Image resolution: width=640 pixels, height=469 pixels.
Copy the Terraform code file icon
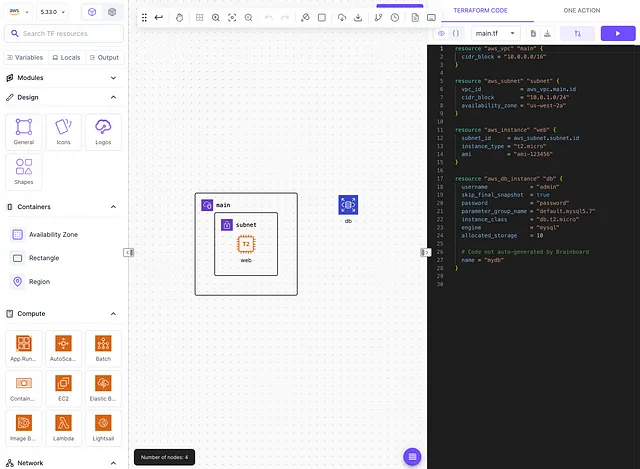pos(533,33)
